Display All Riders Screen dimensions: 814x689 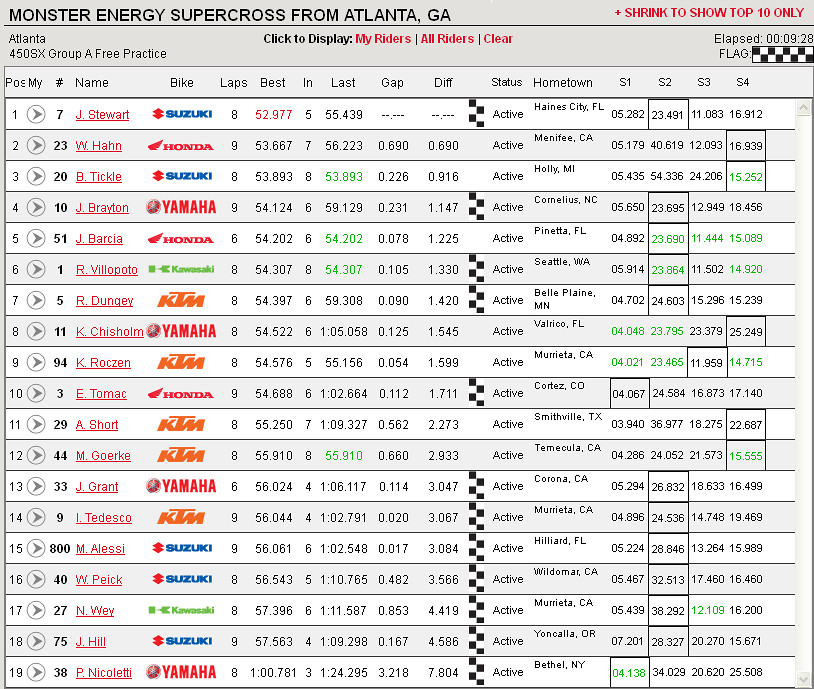(447, 39)
